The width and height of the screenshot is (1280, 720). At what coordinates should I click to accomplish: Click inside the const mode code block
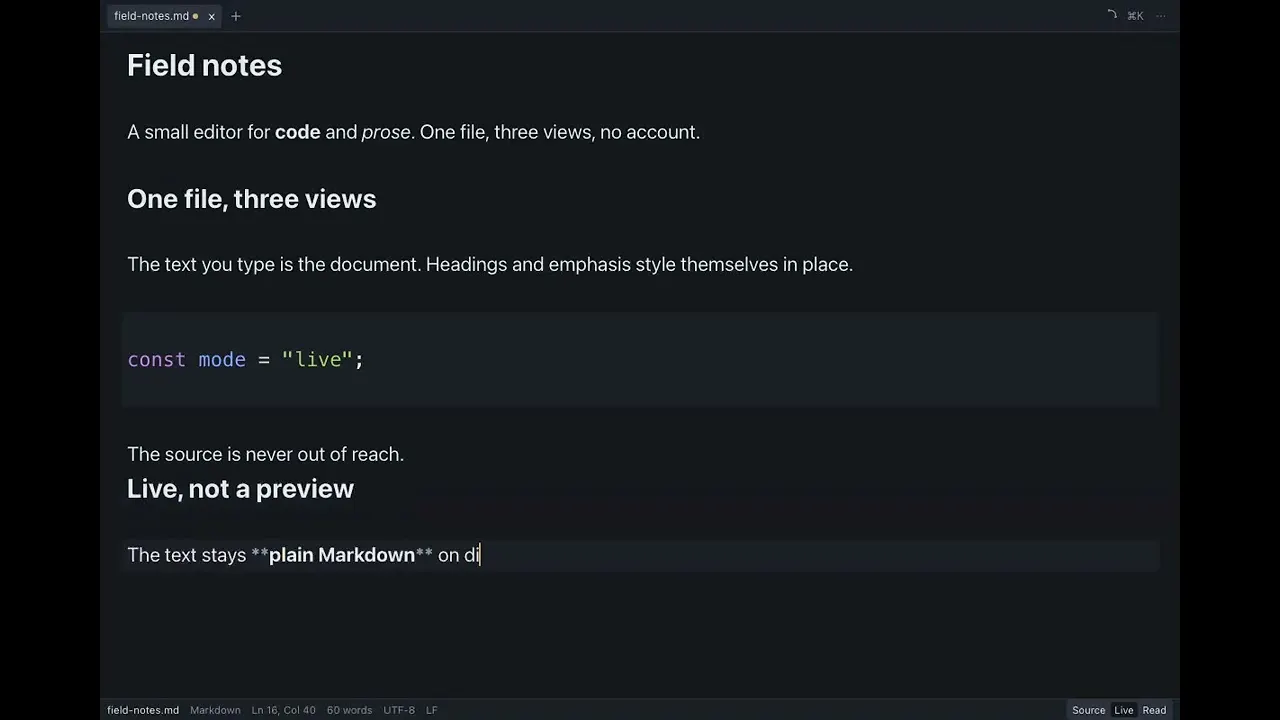coord(640,359)
